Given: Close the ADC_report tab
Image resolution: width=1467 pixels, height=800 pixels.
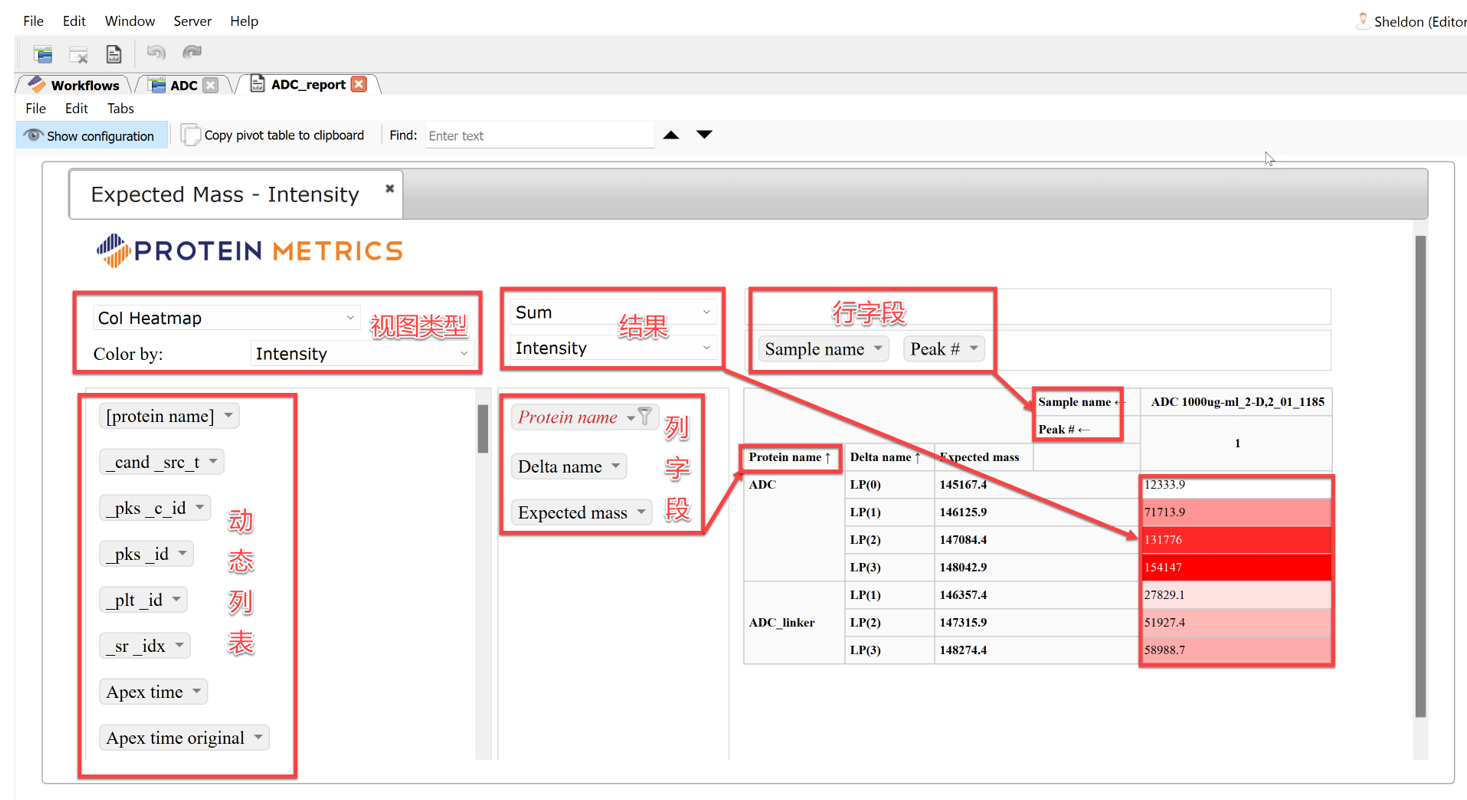Looking at the screenshot, I should click(359, 84).
